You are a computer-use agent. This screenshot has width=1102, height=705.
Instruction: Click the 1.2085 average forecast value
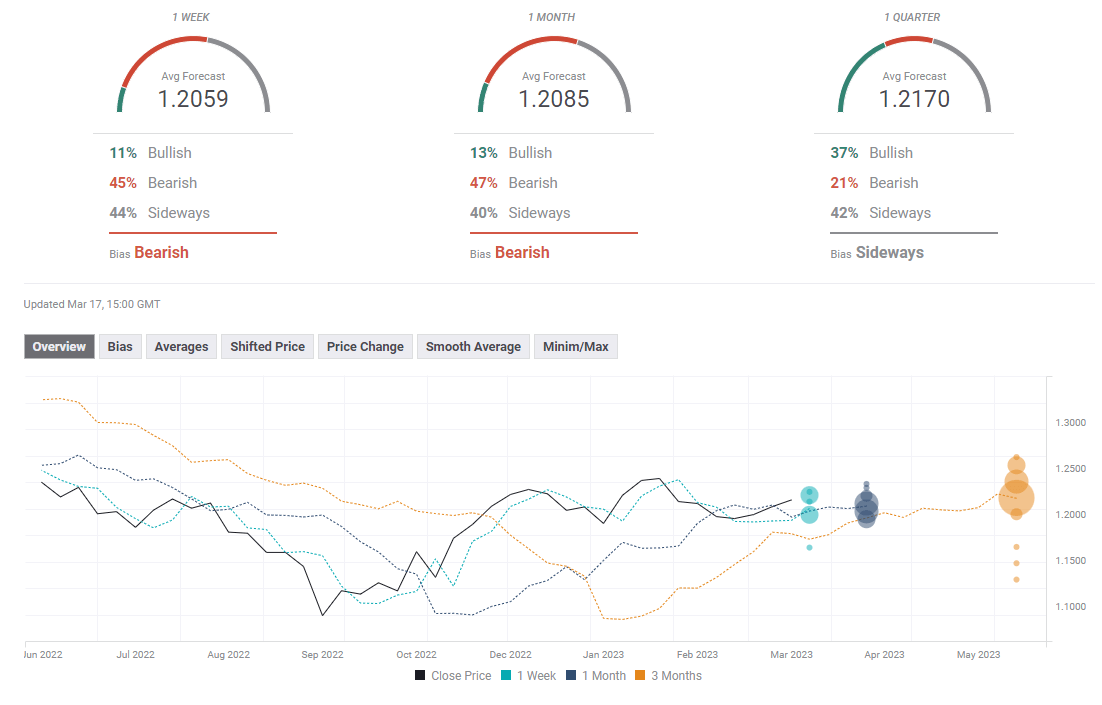tap(554, 99)
